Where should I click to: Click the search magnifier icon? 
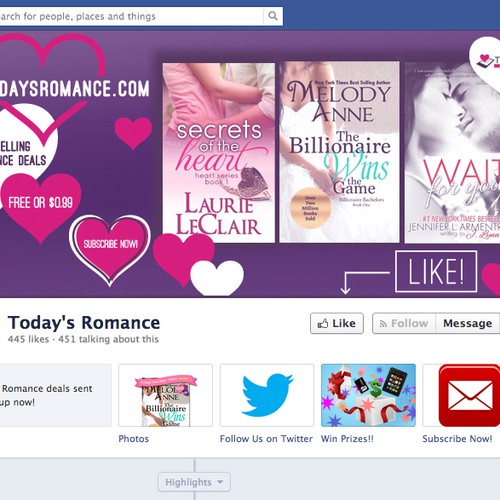[x=273, y=16]
